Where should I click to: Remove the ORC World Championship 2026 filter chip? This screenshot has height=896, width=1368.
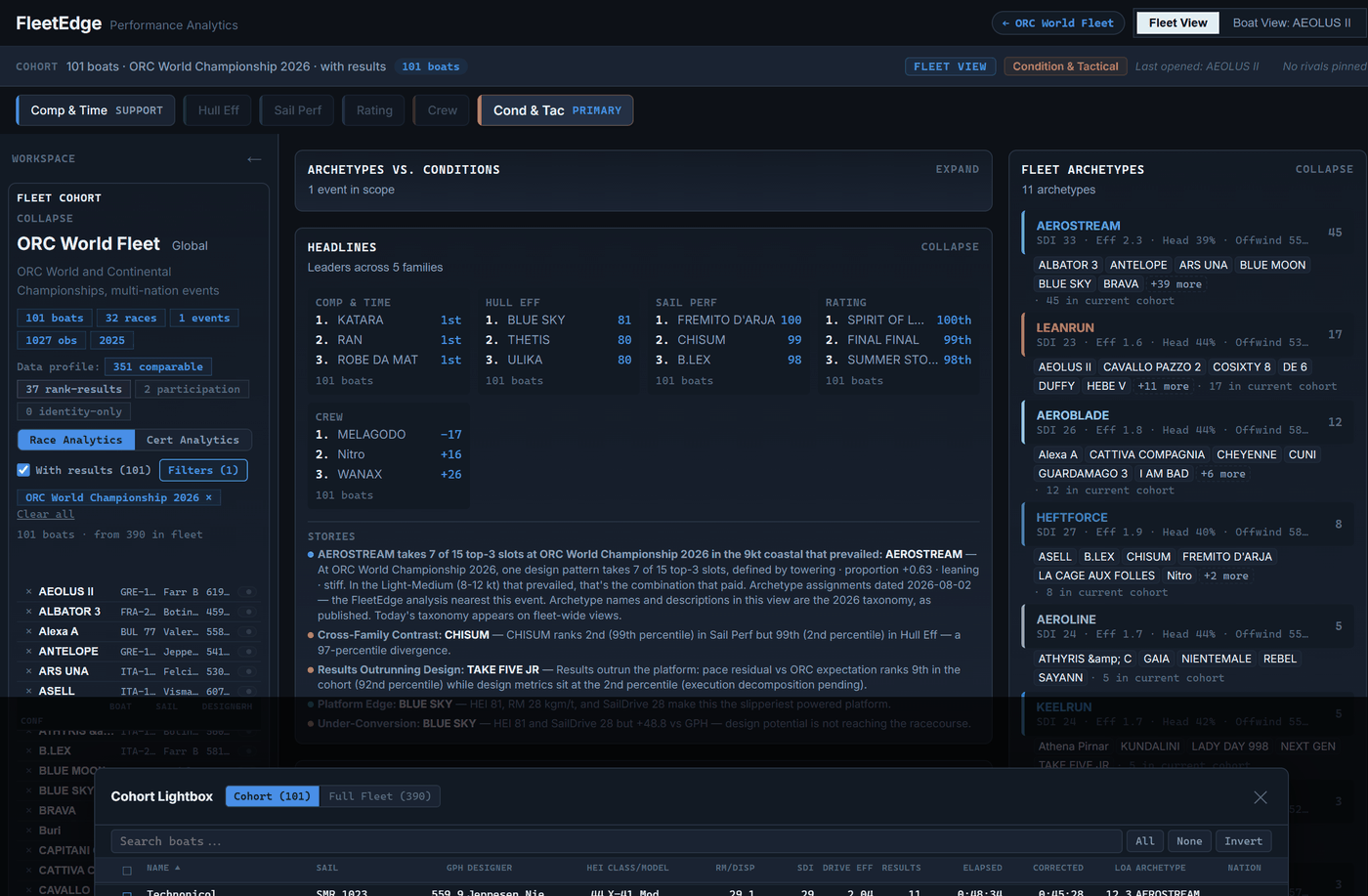[208, 497]
